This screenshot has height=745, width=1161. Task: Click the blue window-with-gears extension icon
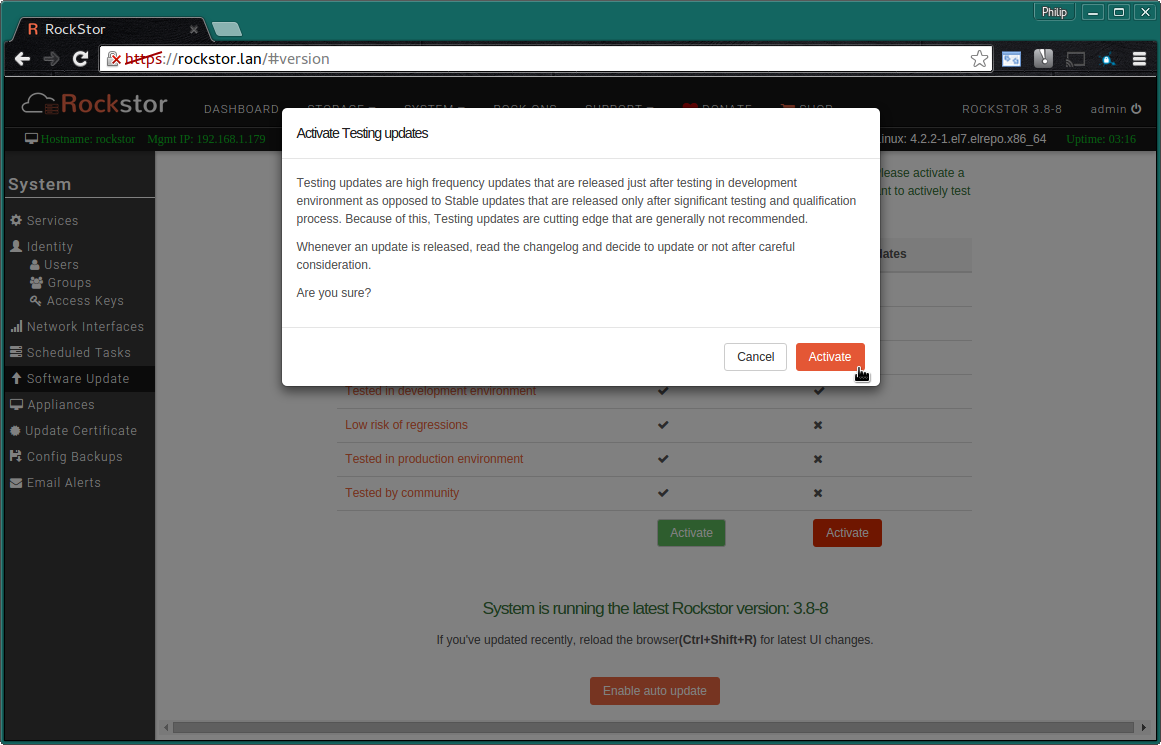pos(1011,59)
